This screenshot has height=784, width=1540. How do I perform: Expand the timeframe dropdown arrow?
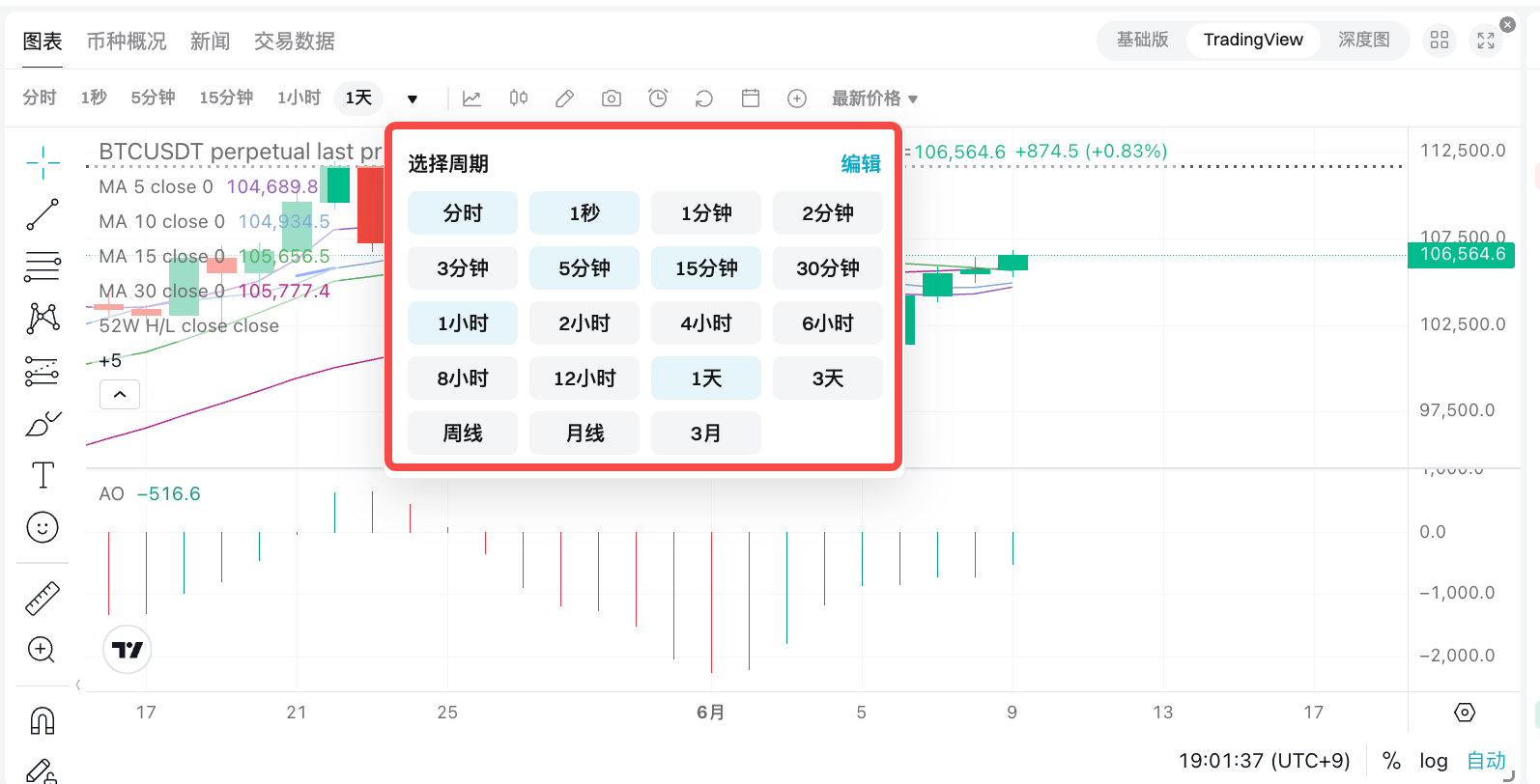(x=413, y=98)
